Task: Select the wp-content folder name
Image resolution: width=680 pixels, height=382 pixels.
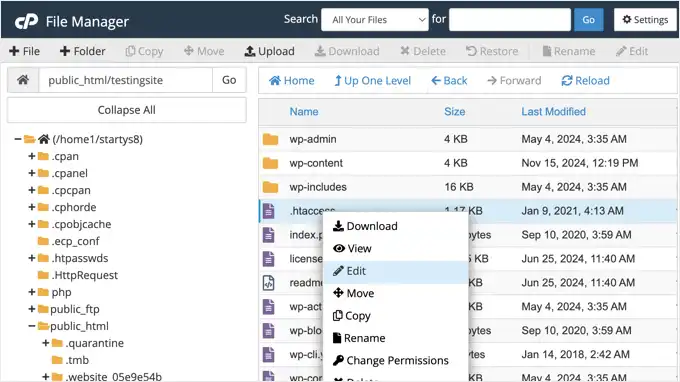Action: pos(316,163)
